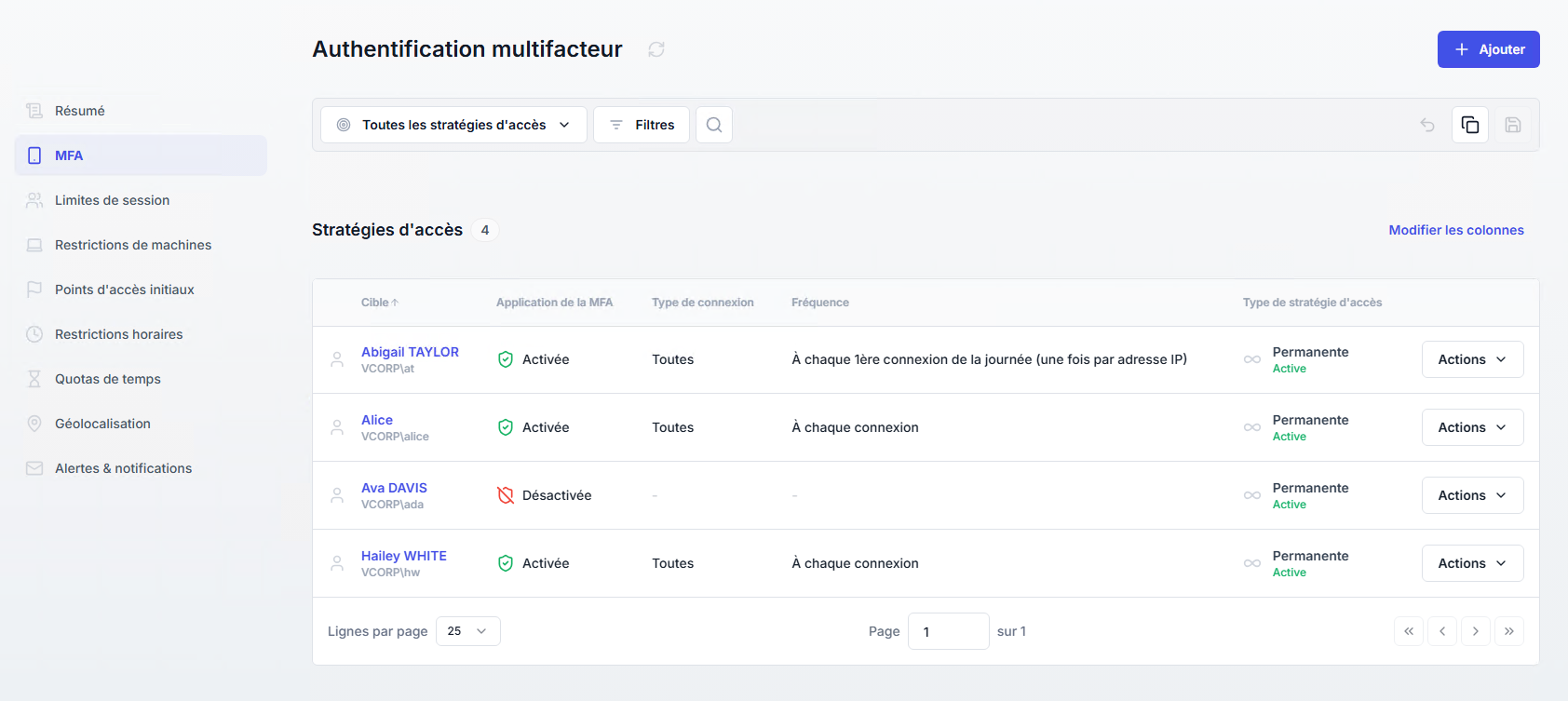The height and width of the screenshot is (701, 1568).
Task: Open Toutes les stratégies d'accès dropdown
Action: [453, 125]
